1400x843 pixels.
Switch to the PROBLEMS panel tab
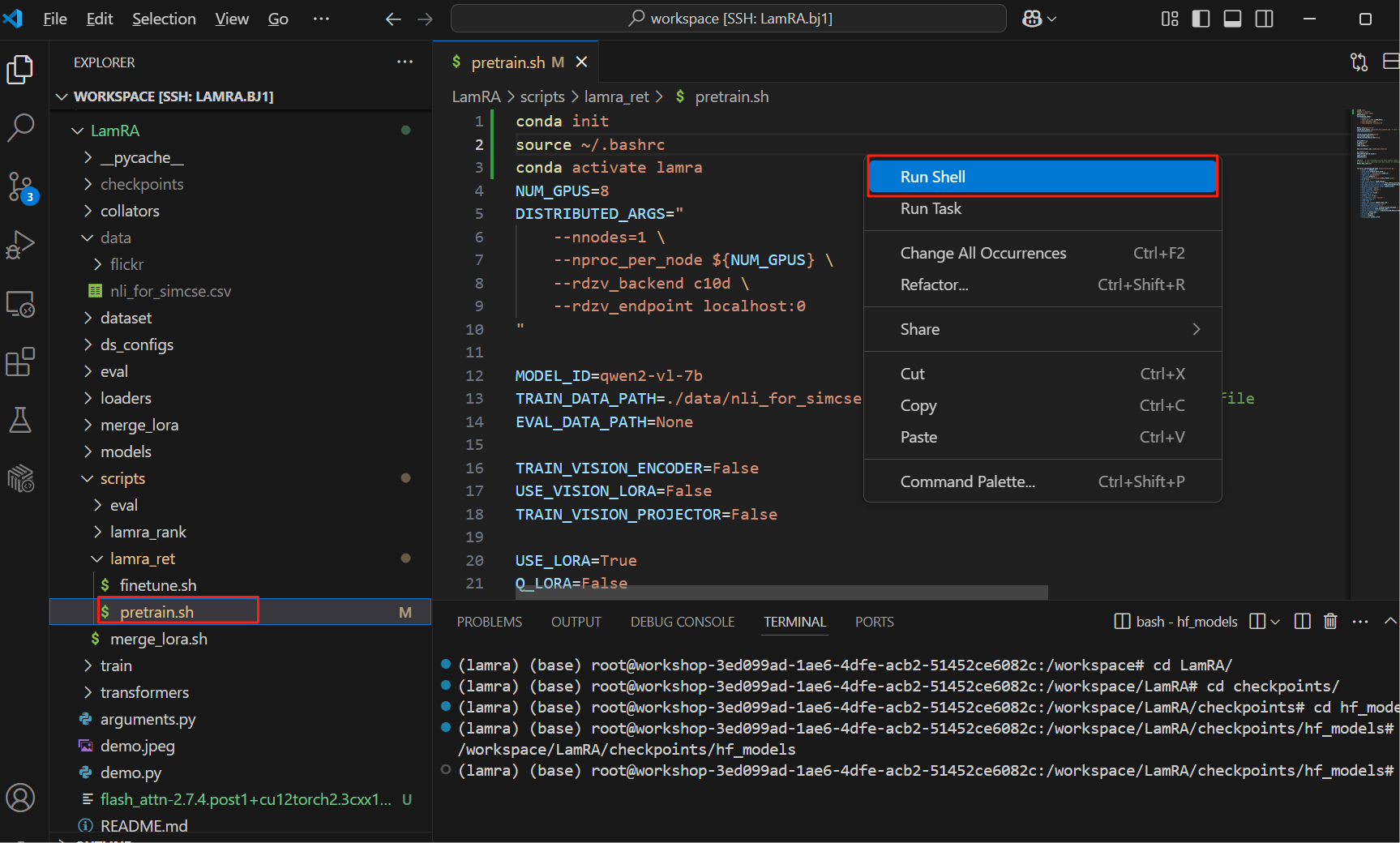[x=489, y=622]
